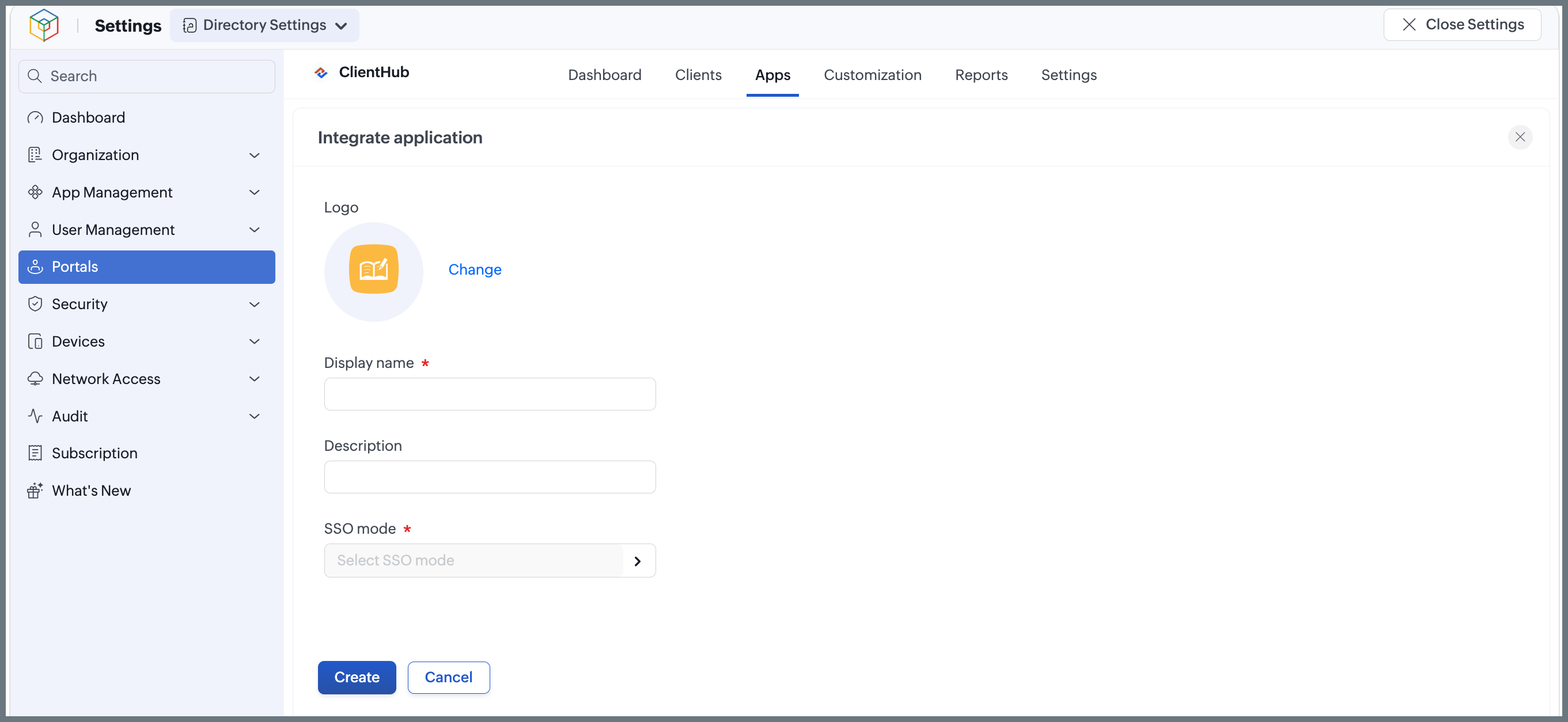Click the ClientHub portal name
Screen dimensions: 1568x722
[x=374, y=73]
